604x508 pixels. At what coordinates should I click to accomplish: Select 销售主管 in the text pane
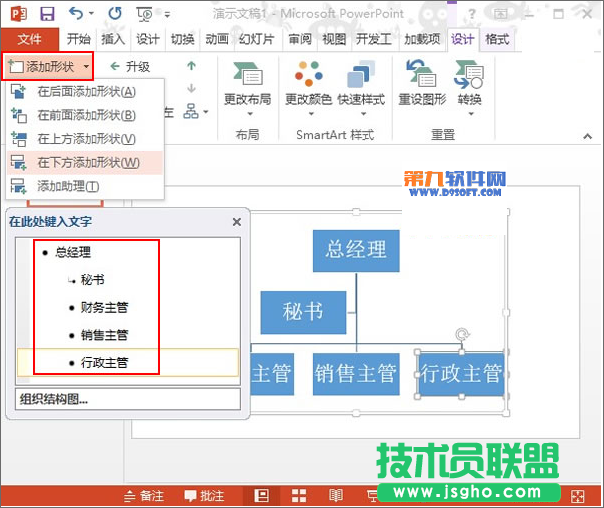(104, 335)
